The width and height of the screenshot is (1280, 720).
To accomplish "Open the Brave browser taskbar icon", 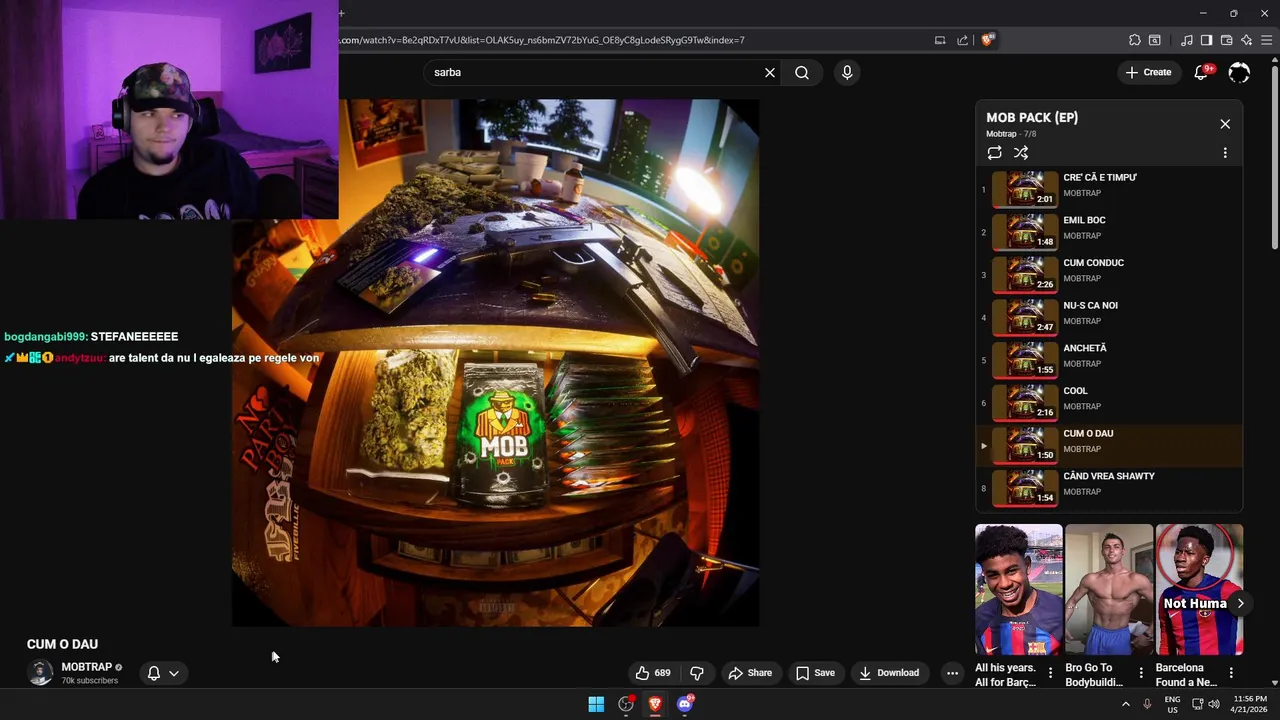I will (655, 704).
